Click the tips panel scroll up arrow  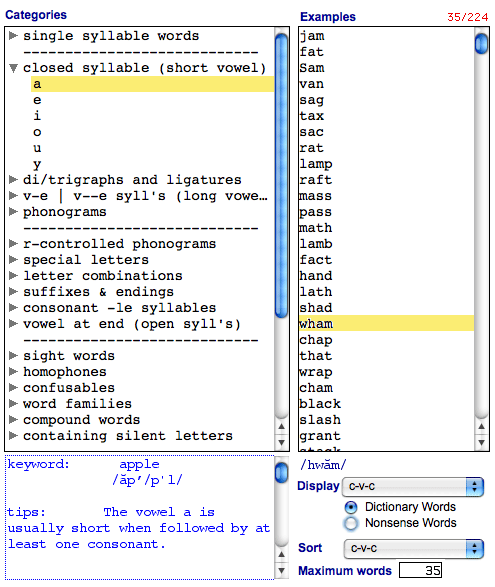click(282, 554)
